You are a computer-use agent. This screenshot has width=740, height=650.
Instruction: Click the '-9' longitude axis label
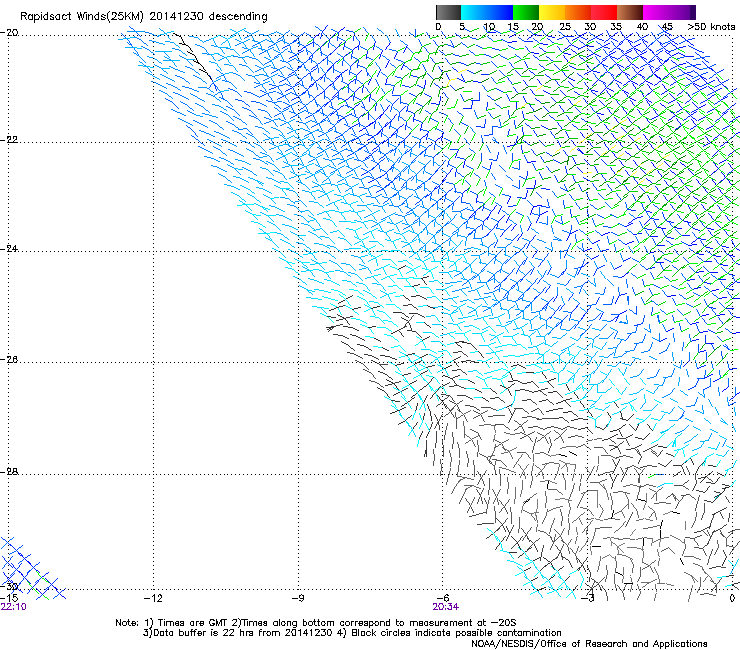click(298, 598)
